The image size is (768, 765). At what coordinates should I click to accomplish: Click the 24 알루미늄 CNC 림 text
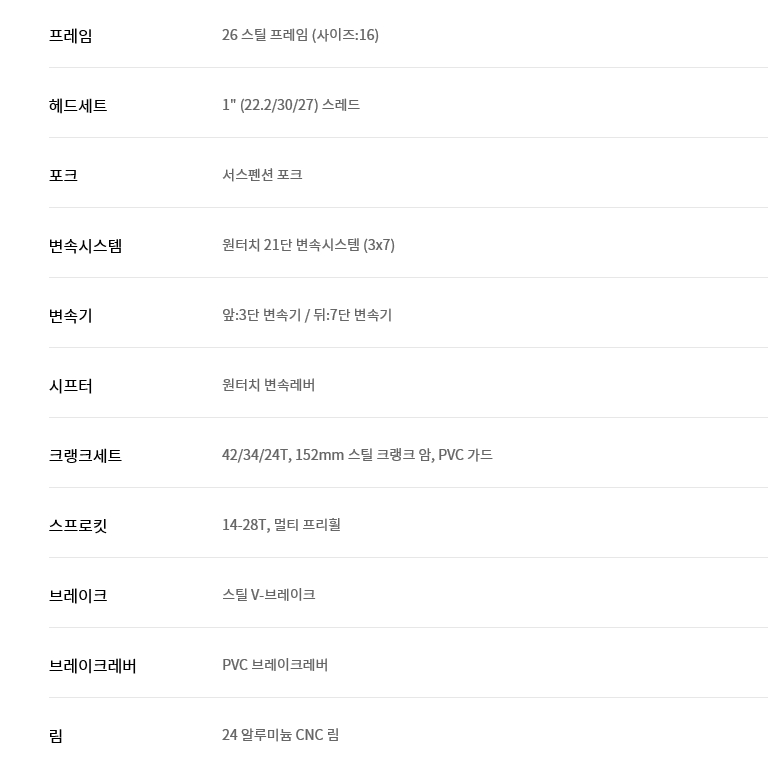click(x=280, y=735)
